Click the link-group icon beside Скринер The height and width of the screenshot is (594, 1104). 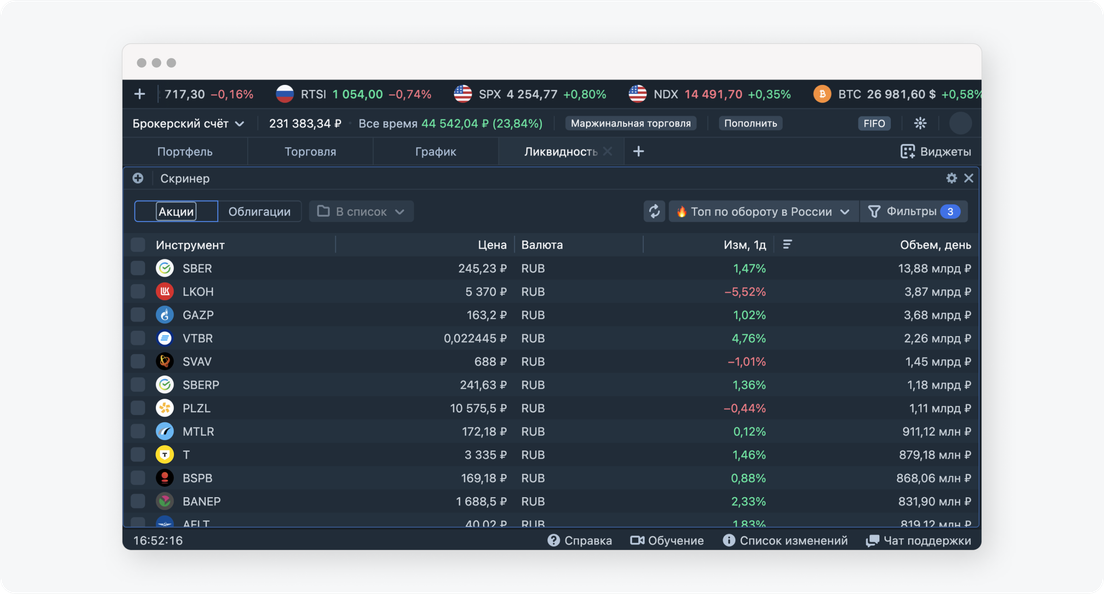pos(138,178)
